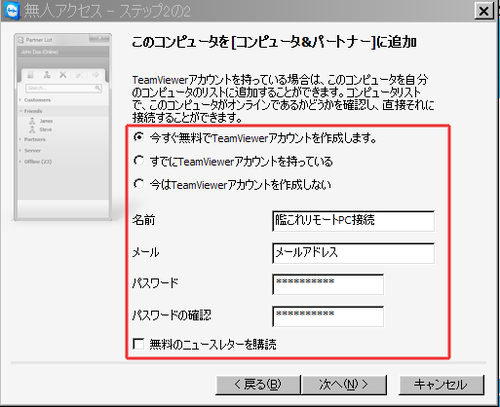Viewport: 500px width, 407px height.
Task: Click the TeamViewer logo in title bar
Action: click(12, 10)
